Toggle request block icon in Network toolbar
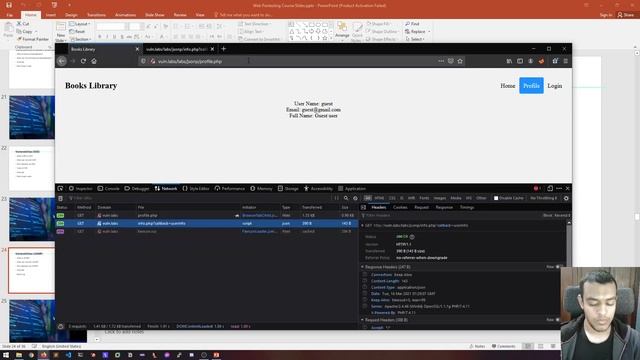640x360 pixels. tap(355, 198)
